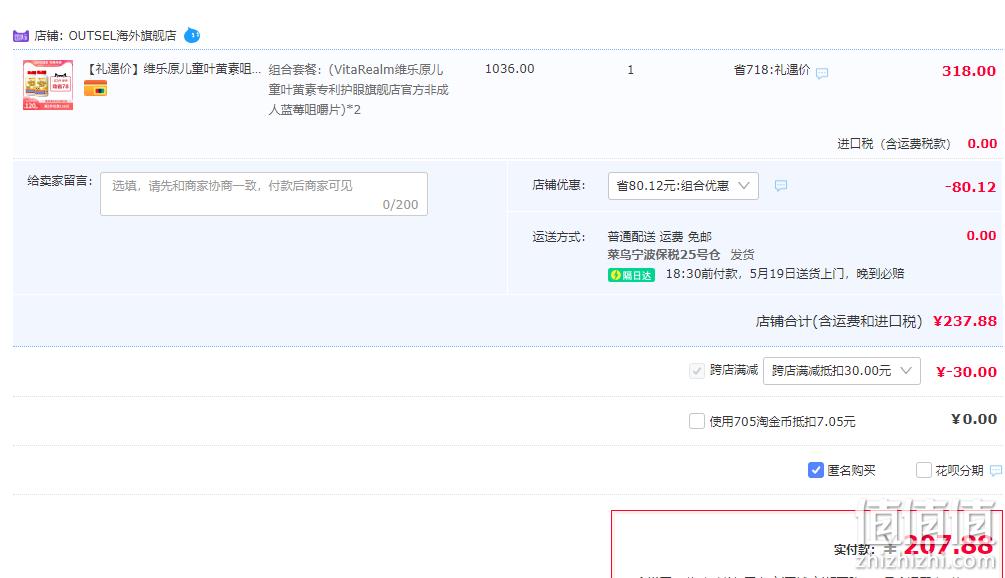This screenshot has width=1005, height=578.
Task: Click the comment icon next to 省718:礼遇价
Action: coord(822,73)
